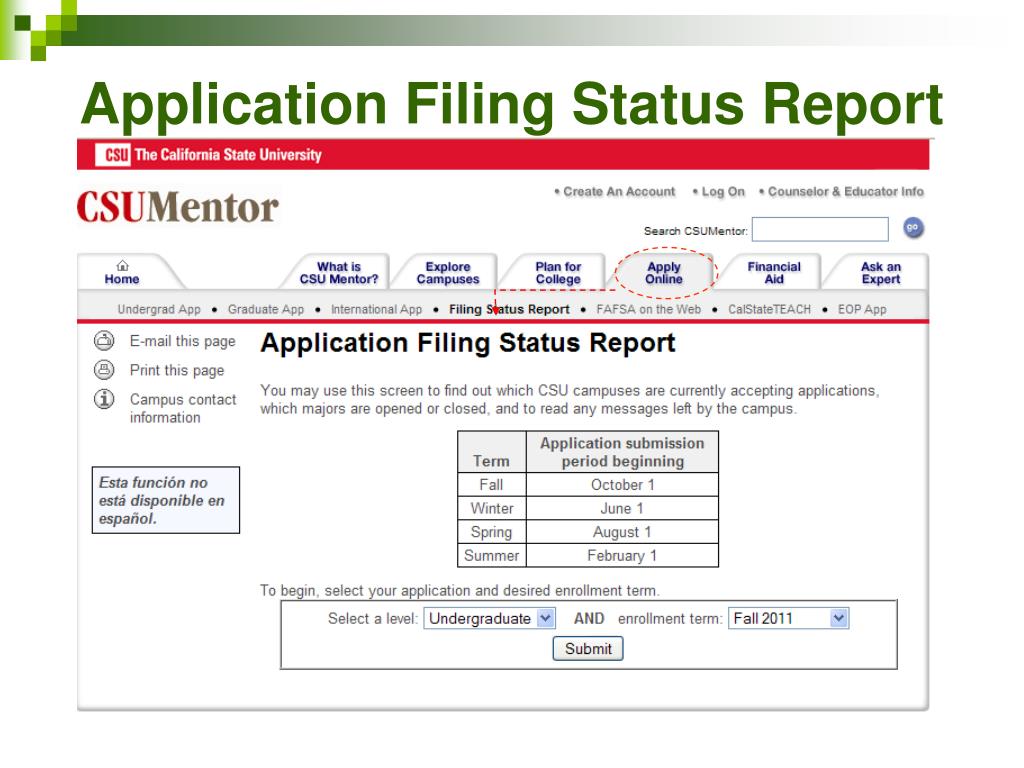Open the Home tab

(122, 273)
